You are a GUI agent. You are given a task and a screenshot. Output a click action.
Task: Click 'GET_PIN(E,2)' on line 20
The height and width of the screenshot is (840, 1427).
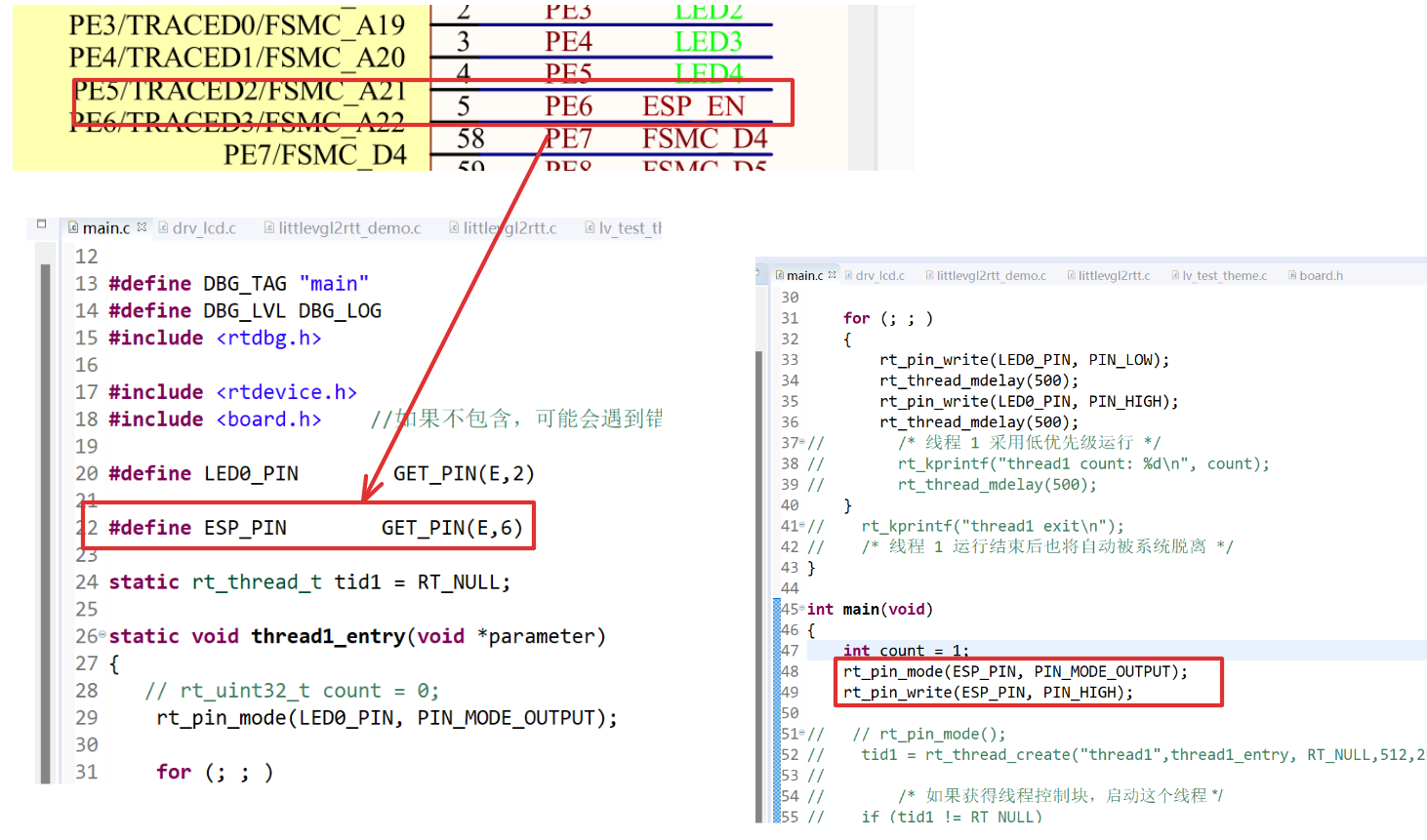click(x=464, y=473)
